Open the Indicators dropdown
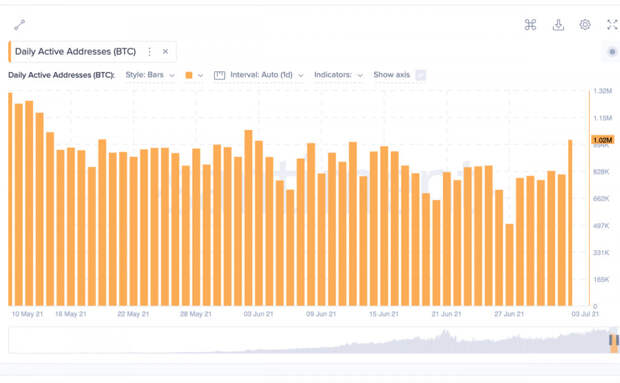Image resolution: width=620 pixels, height=383 pixels. point(338,75)
